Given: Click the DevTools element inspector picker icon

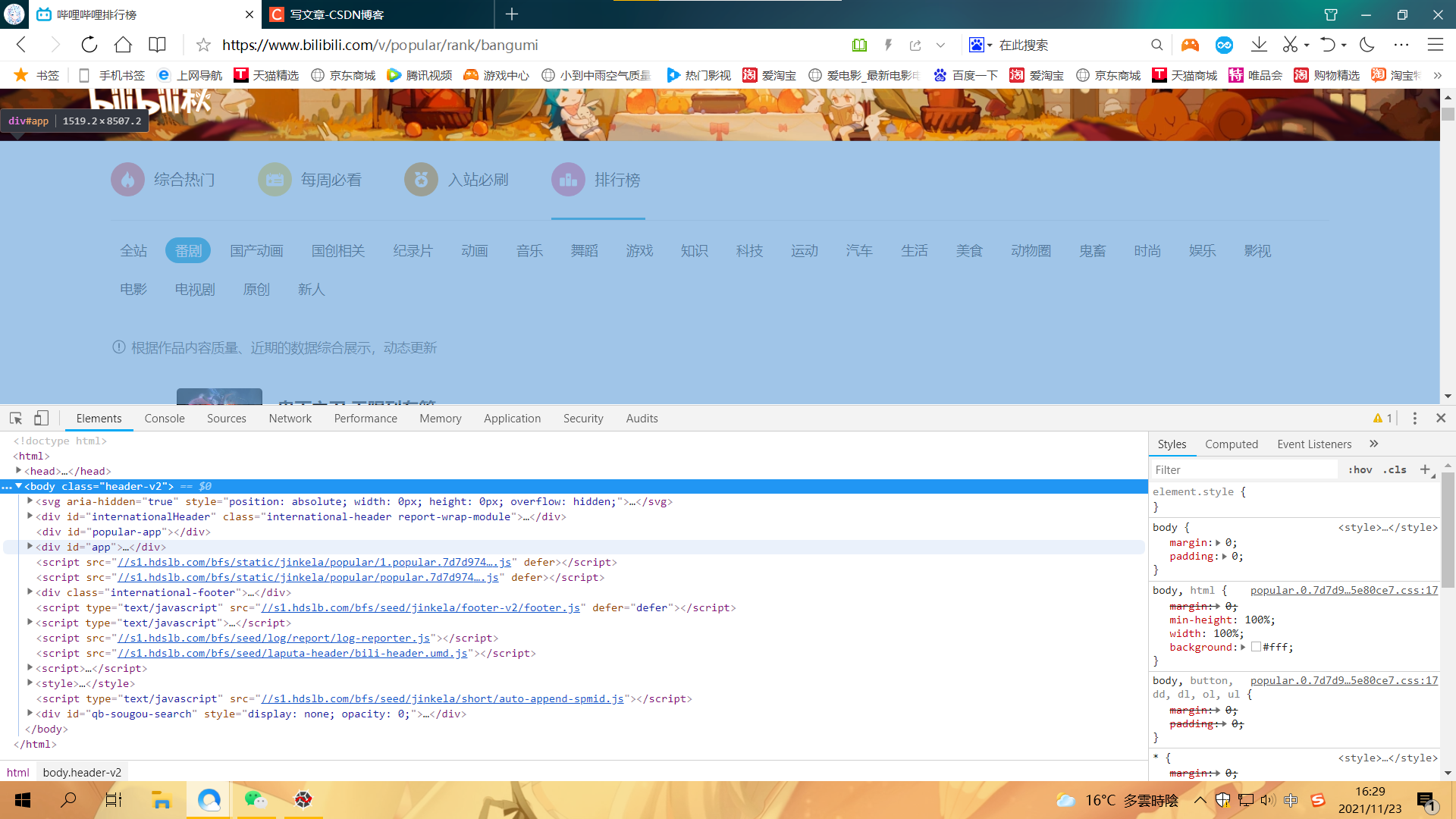Looking at the screenshot, I should pos(16,418).
